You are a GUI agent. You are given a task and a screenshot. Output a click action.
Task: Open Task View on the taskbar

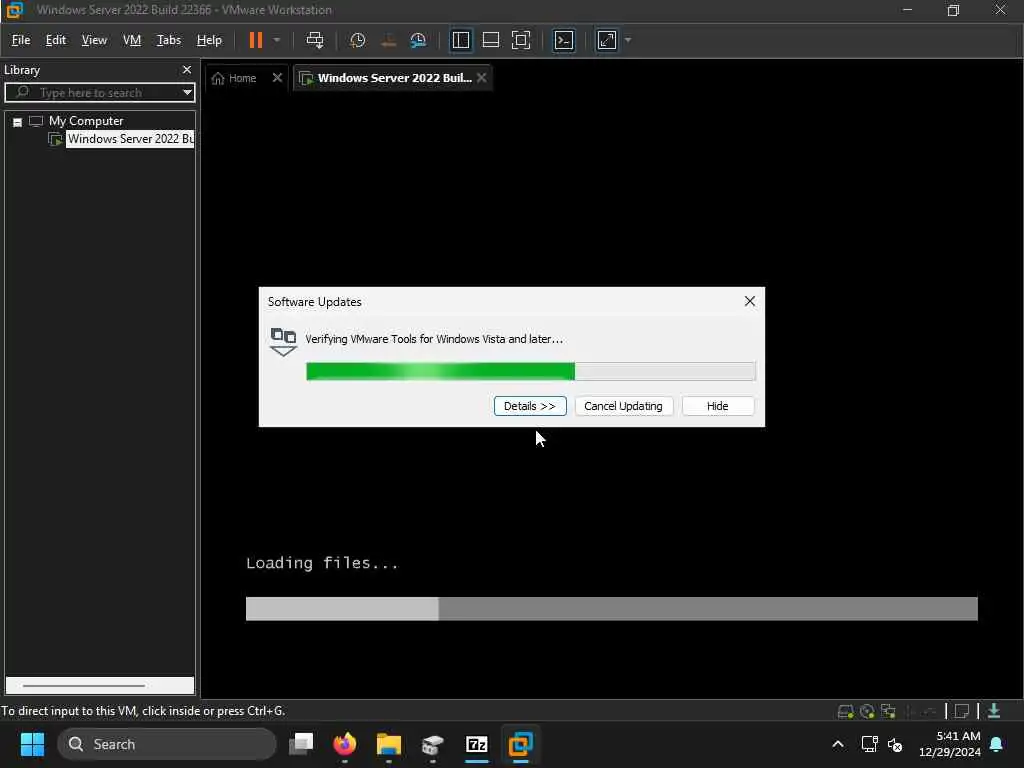coord(302,744)
